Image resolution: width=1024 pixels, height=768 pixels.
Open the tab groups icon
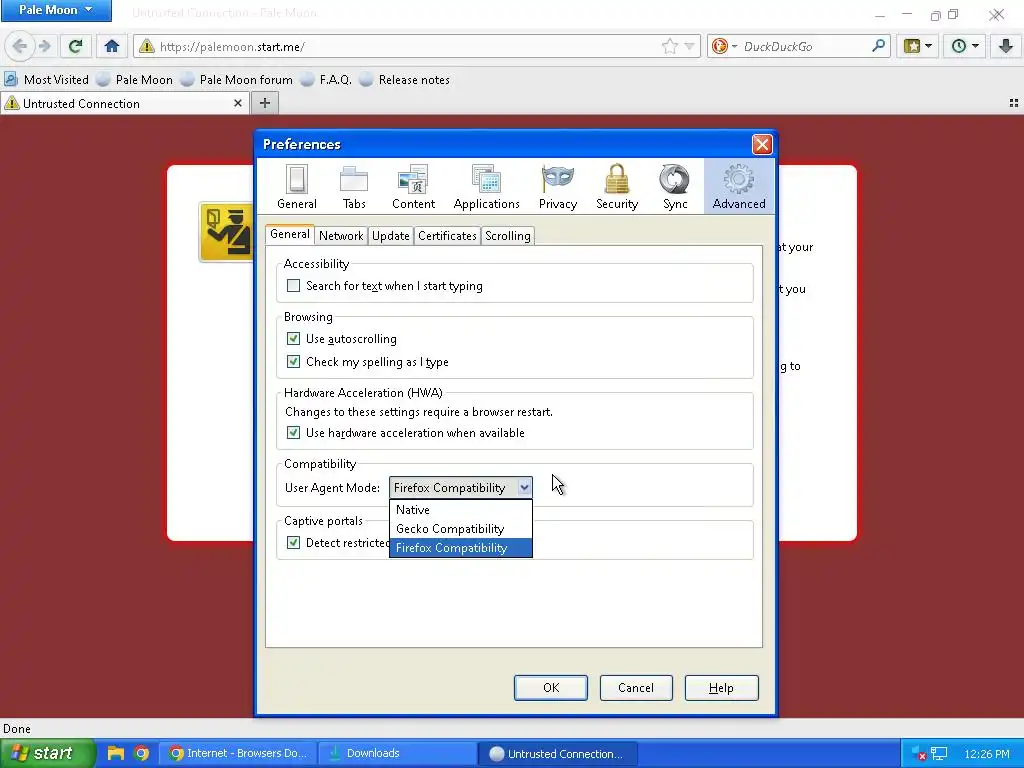(x=1014, y=103)
